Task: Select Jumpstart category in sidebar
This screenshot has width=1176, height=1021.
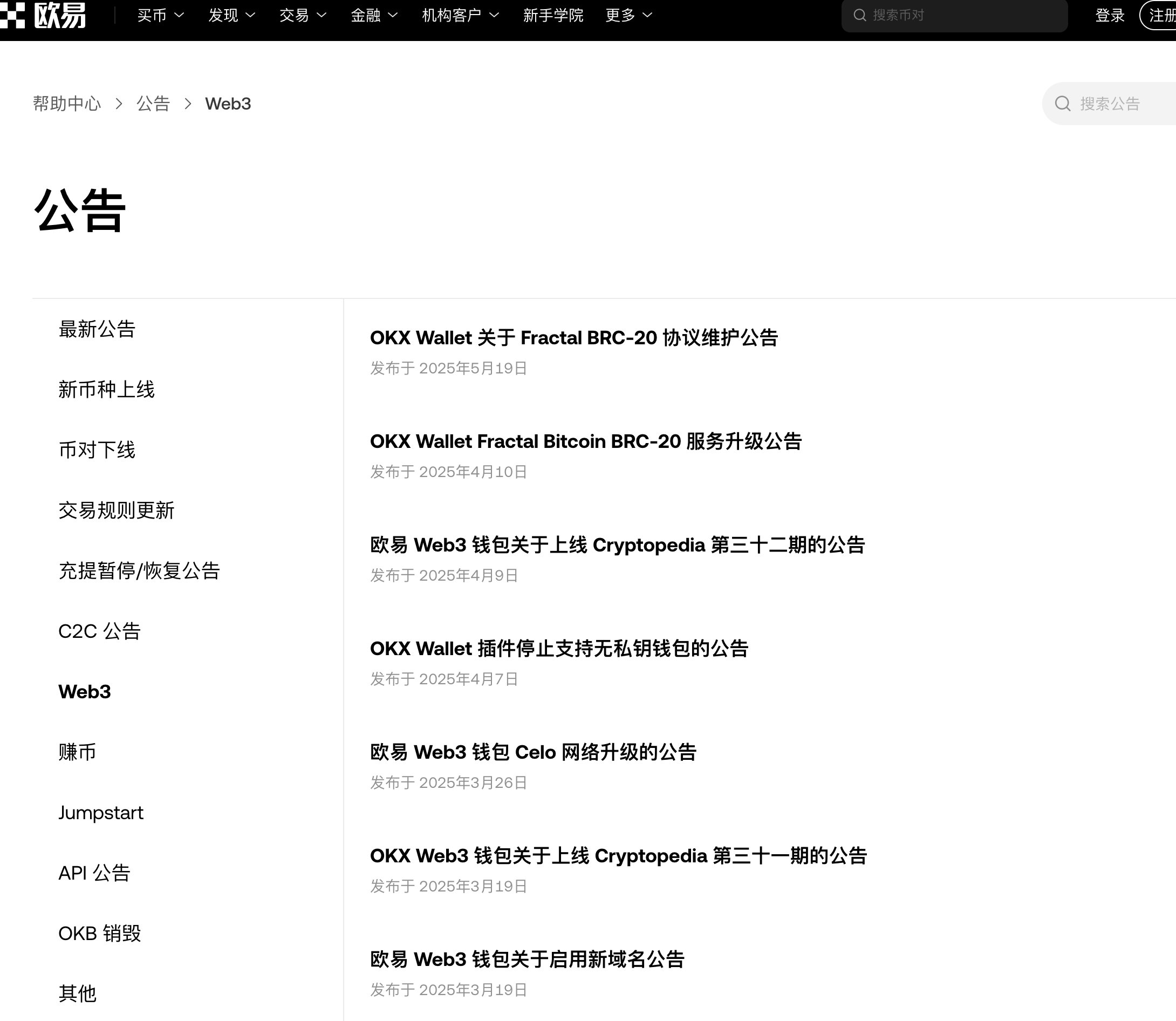Action: pos(101,813)
